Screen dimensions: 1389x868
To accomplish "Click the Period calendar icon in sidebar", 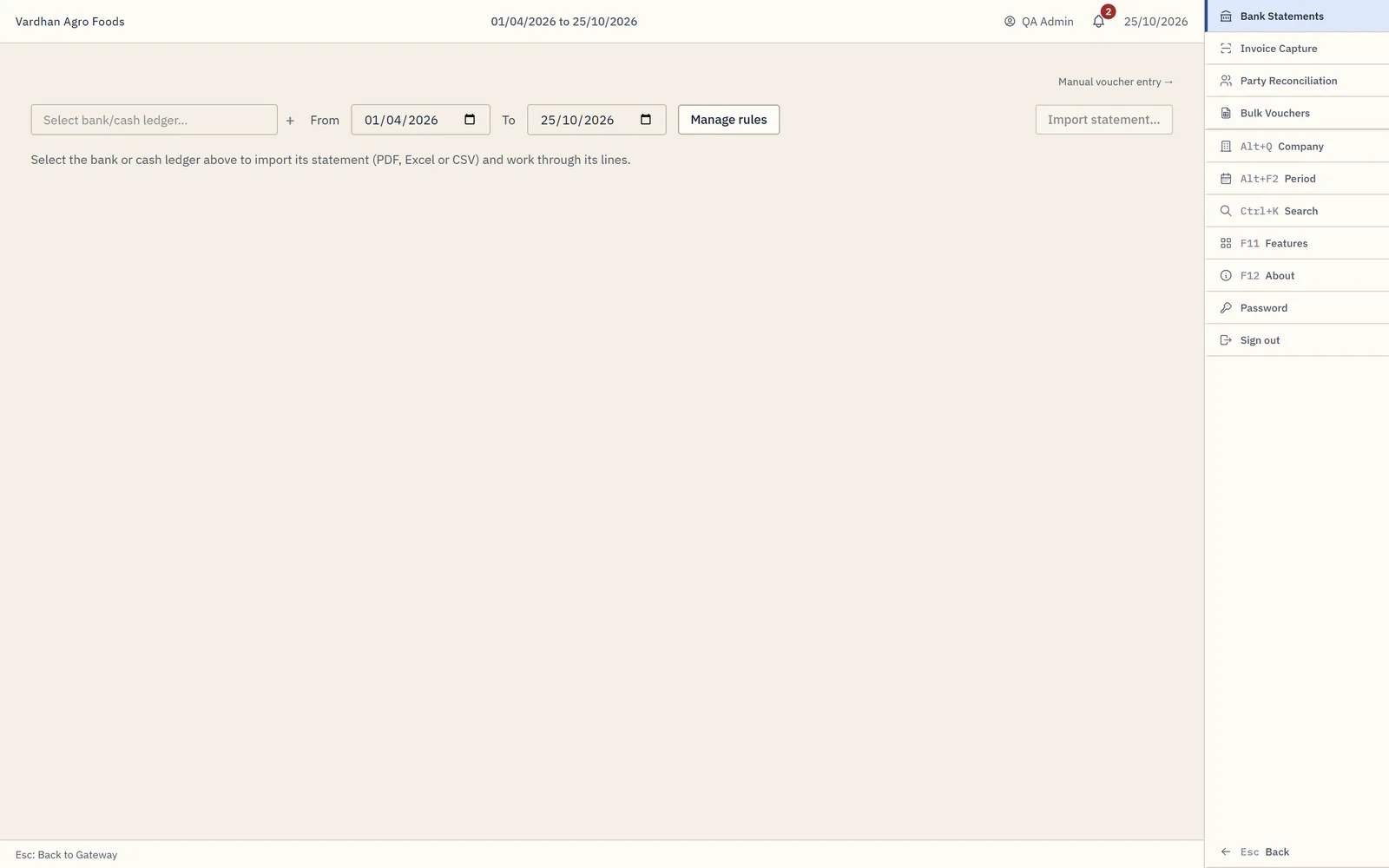I will click(1226, 179).
